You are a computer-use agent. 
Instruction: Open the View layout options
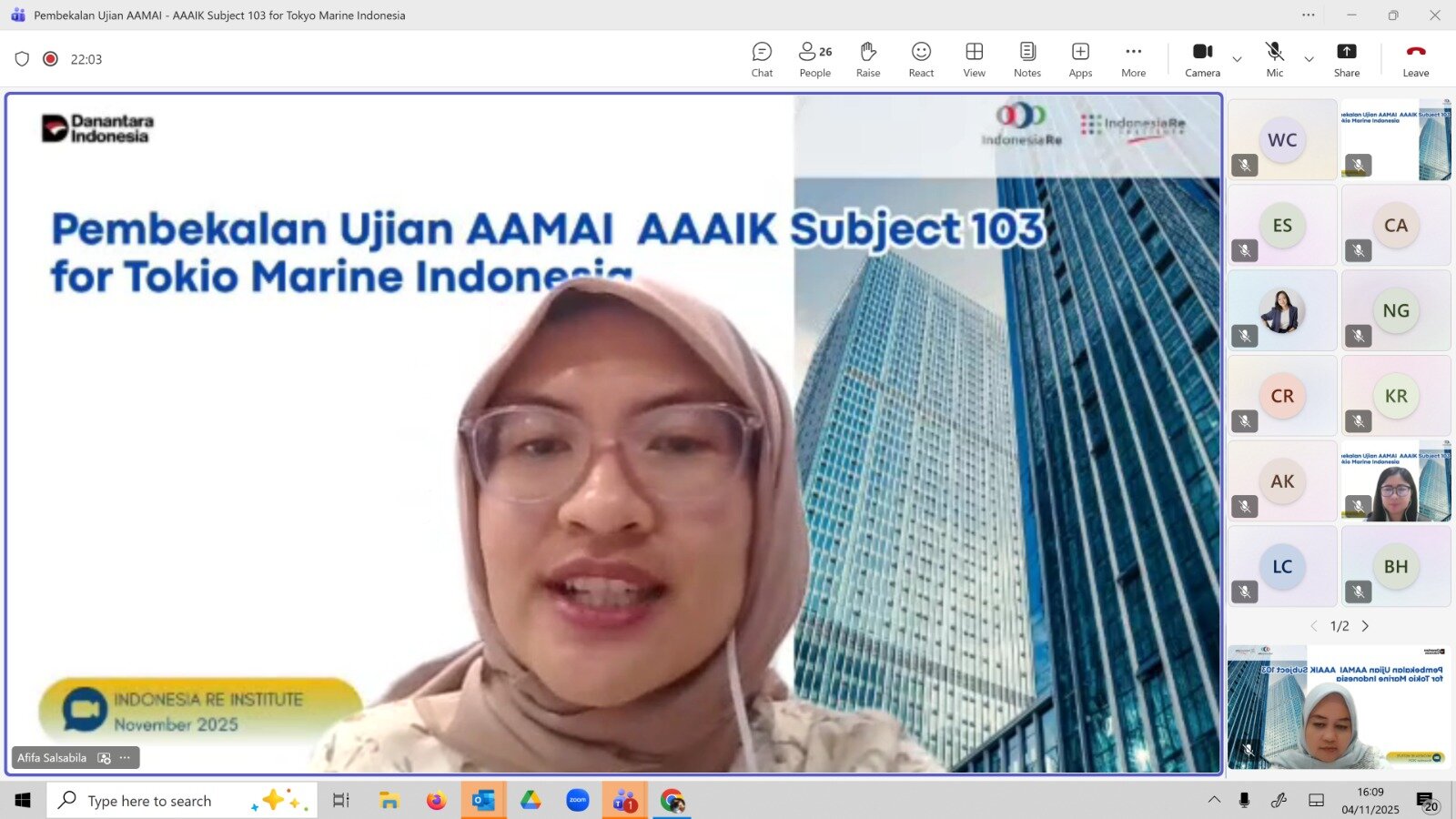[x=974, y=60]
